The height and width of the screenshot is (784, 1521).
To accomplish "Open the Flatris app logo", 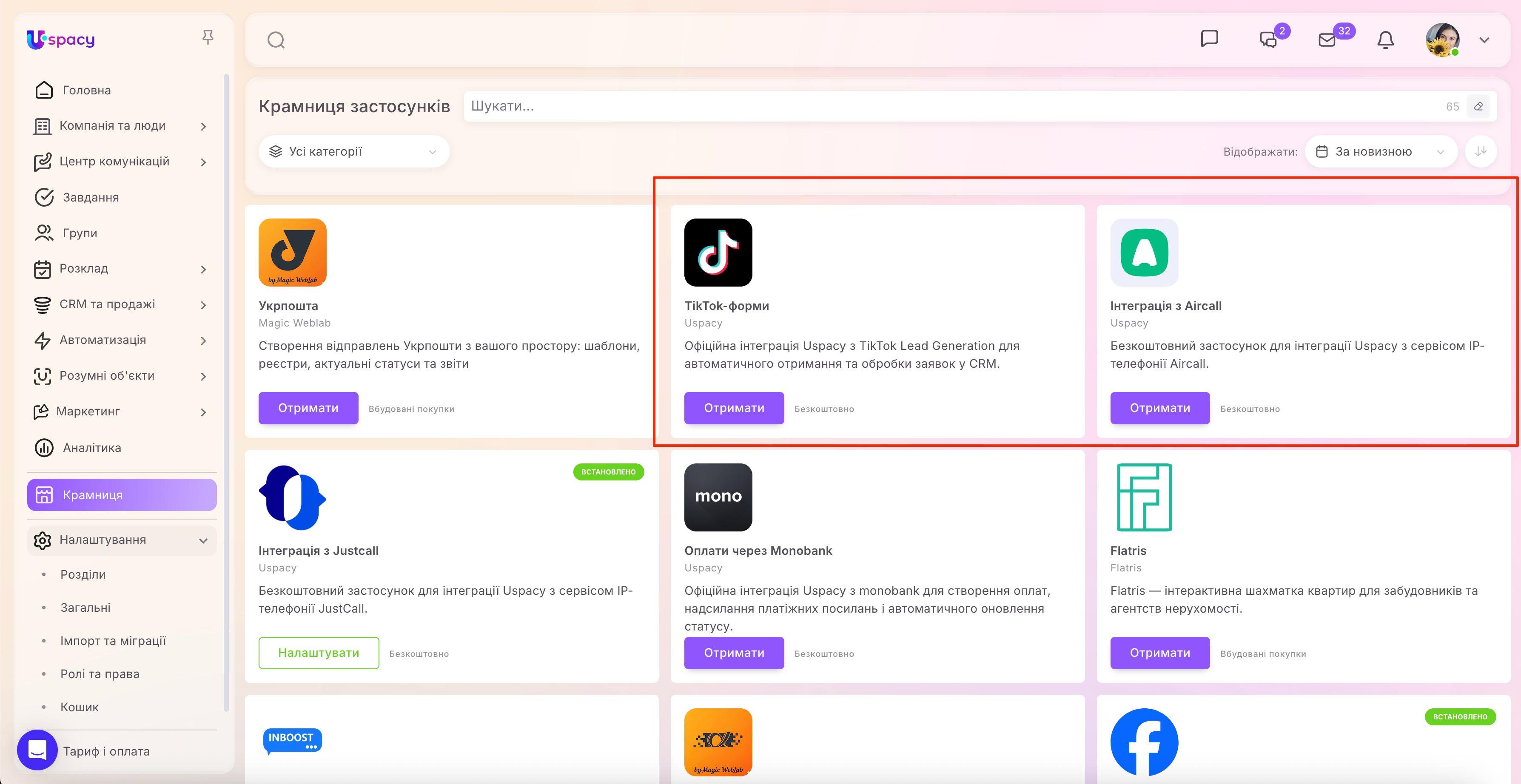I will point(1144,497).
